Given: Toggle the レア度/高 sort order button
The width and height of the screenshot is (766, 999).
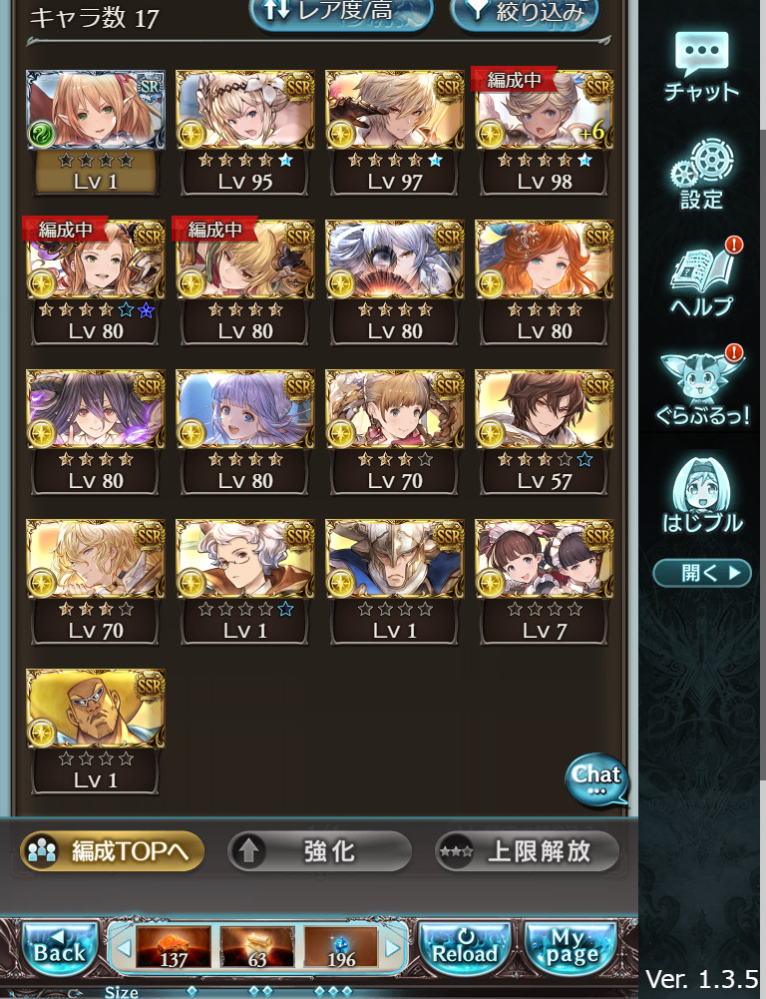Looking at the screenshot, I should tap(342, 13).
